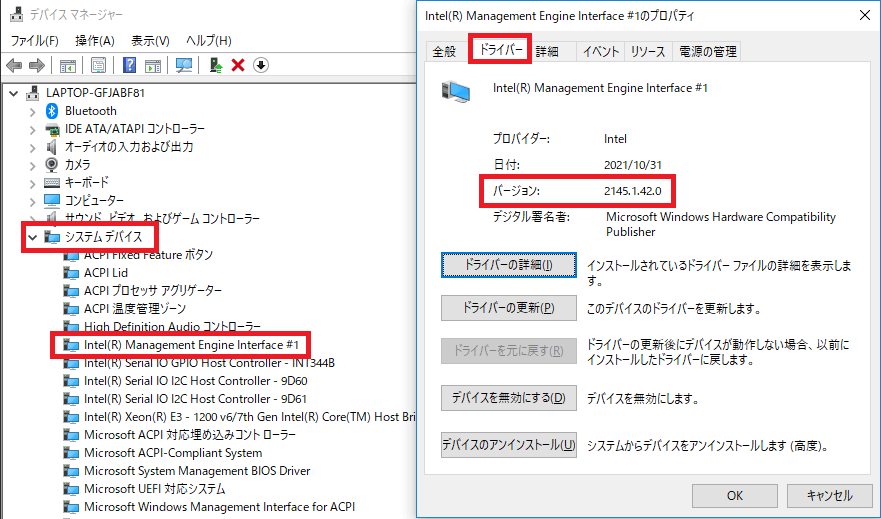Screen dimensions: 881x519
Task: Switch to the リソース tab
Action: tap(648, 52)
